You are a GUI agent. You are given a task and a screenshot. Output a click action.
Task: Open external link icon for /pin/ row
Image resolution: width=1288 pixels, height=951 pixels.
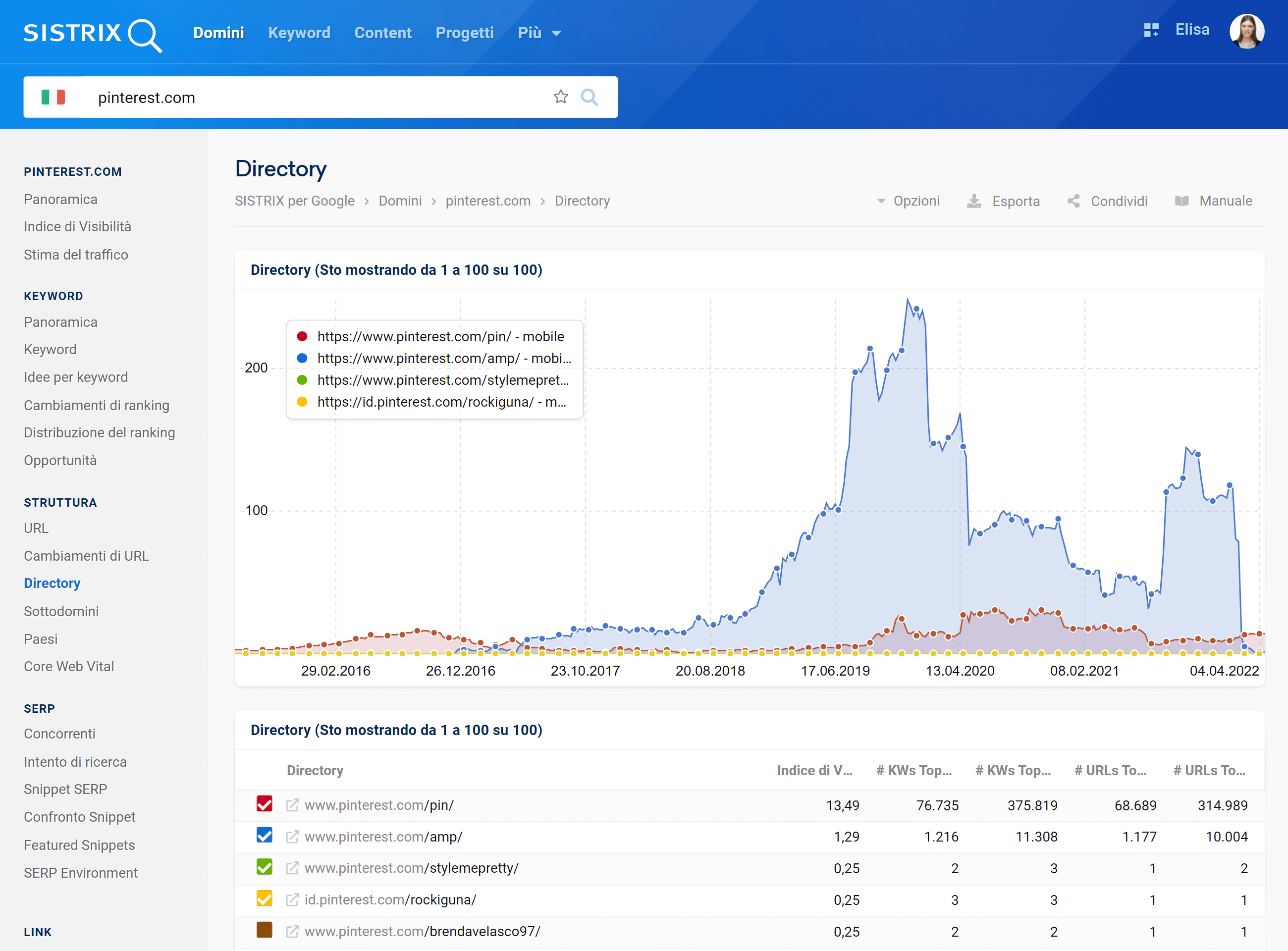tap(292, 805)
